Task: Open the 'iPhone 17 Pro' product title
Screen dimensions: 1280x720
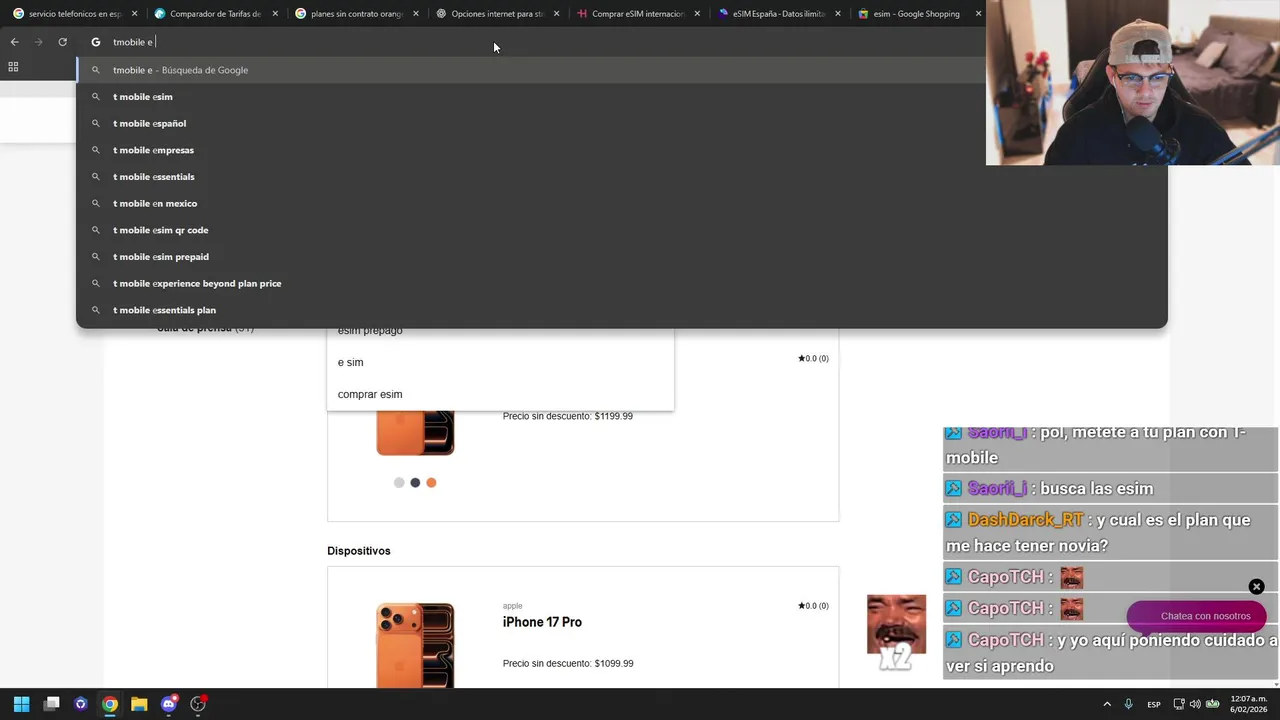Action: tap(542, 622)
